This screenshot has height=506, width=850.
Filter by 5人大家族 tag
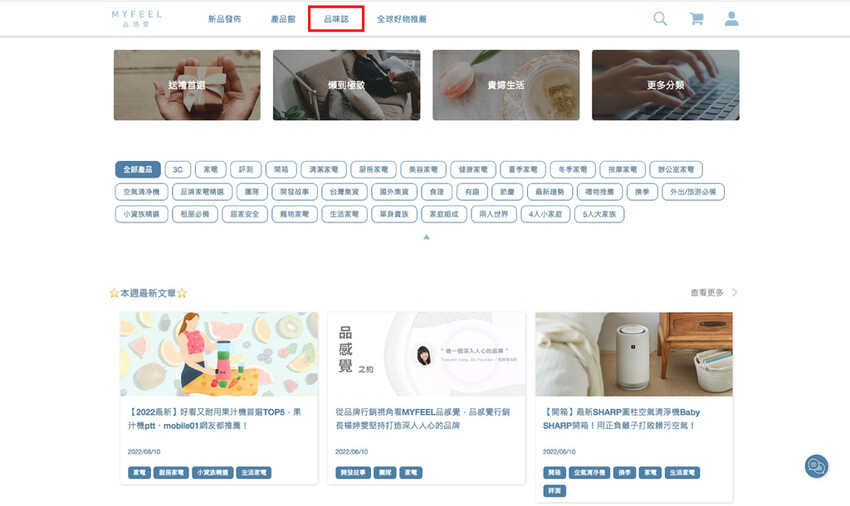(x=600, y=214)
